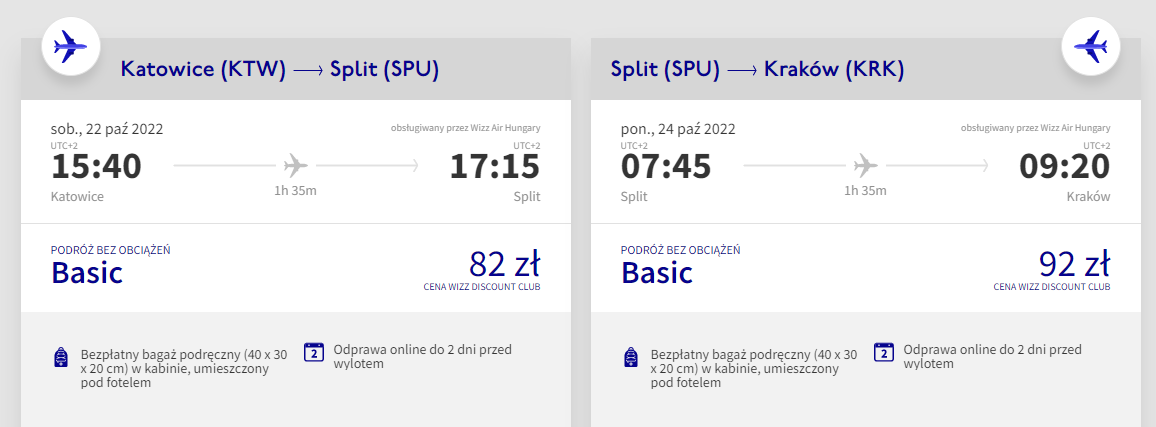Screen dimensions: 1156x427
Task: Select the Katowice (KTW) to Split (SPU) header
Action: click(280, 69)
